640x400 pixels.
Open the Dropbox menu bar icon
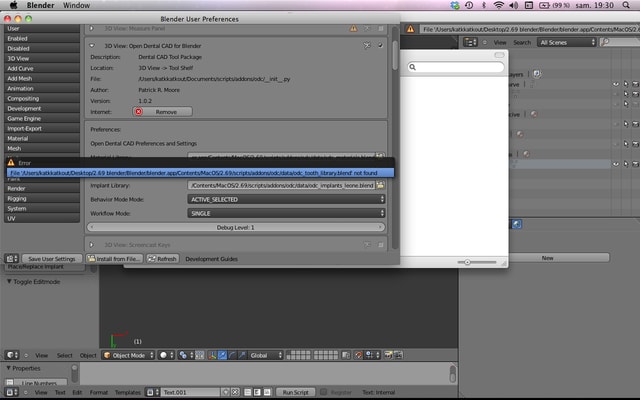[455, 5]
